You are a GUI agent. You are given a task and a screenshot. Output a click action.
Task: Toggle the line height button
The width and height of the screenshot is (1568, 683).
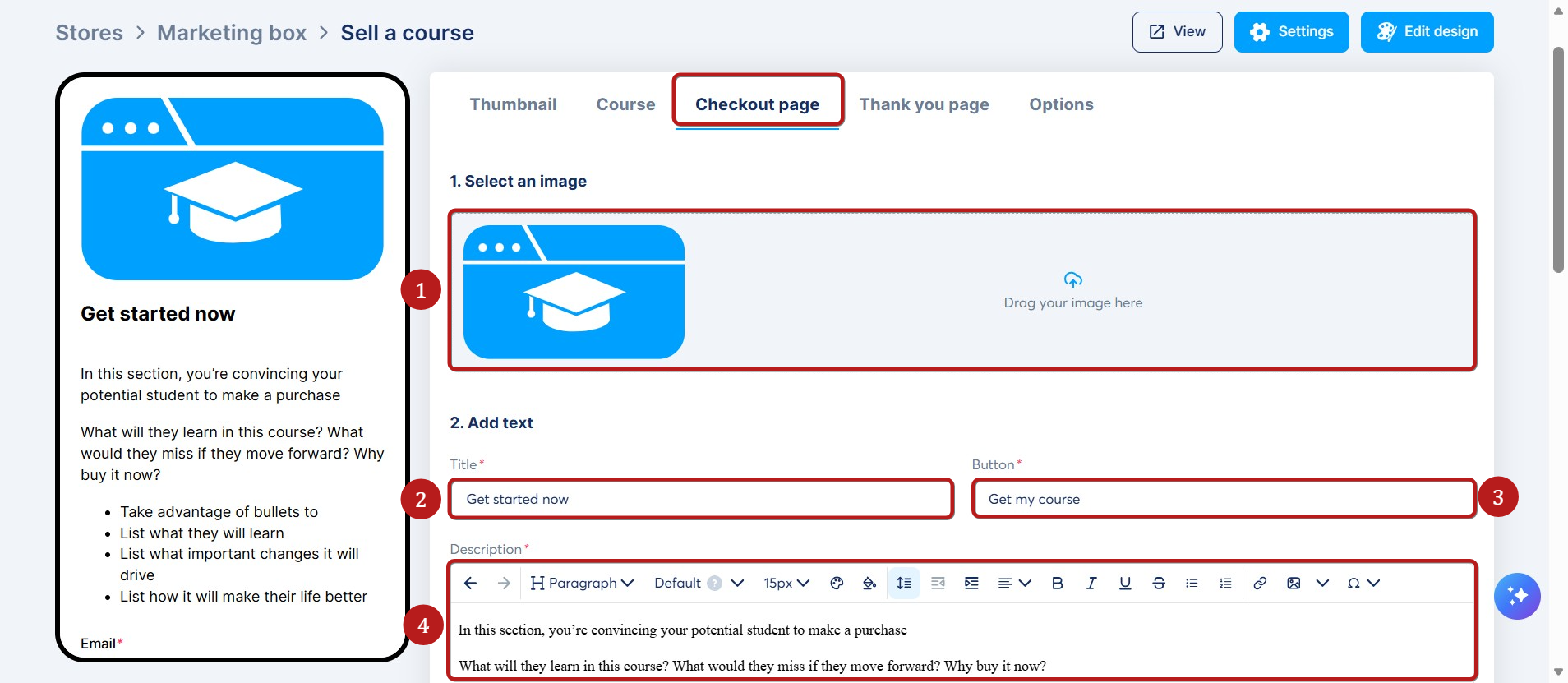(904, 583)
